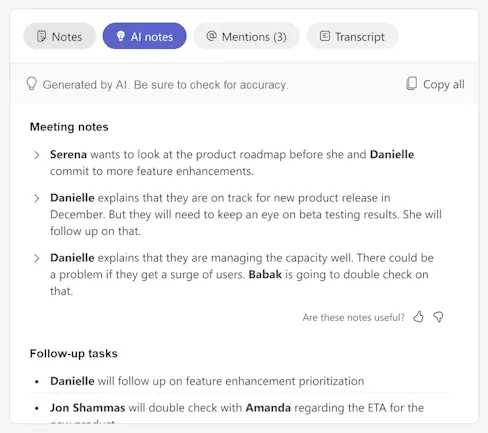Viewport: 488px width, 433px height.
Task: Click the notepad icon in Notes tab
Action: point(41,36)
